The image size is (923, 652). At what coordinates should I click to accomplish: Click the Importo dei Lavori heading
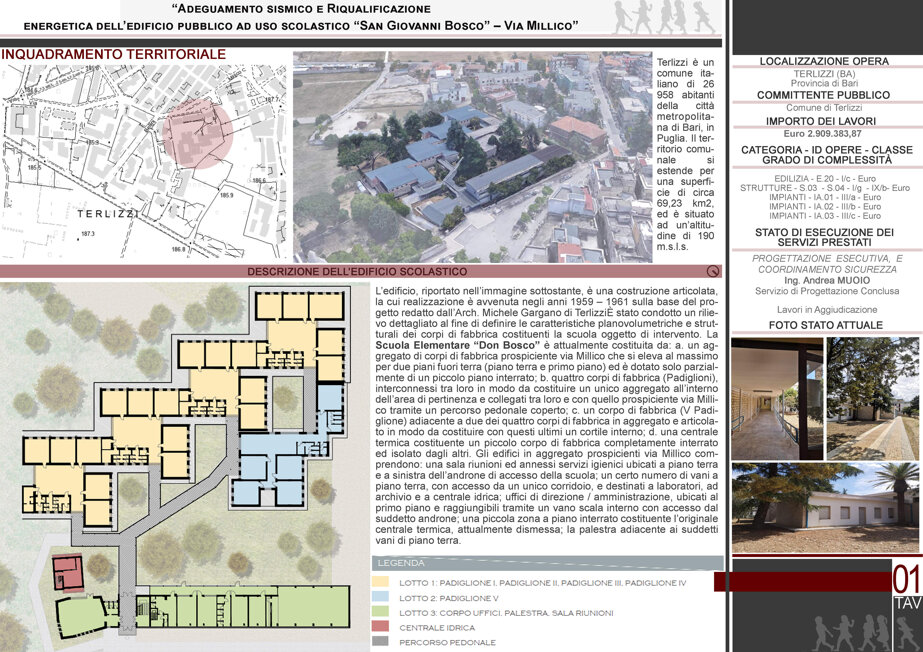(x=824, y=121)
